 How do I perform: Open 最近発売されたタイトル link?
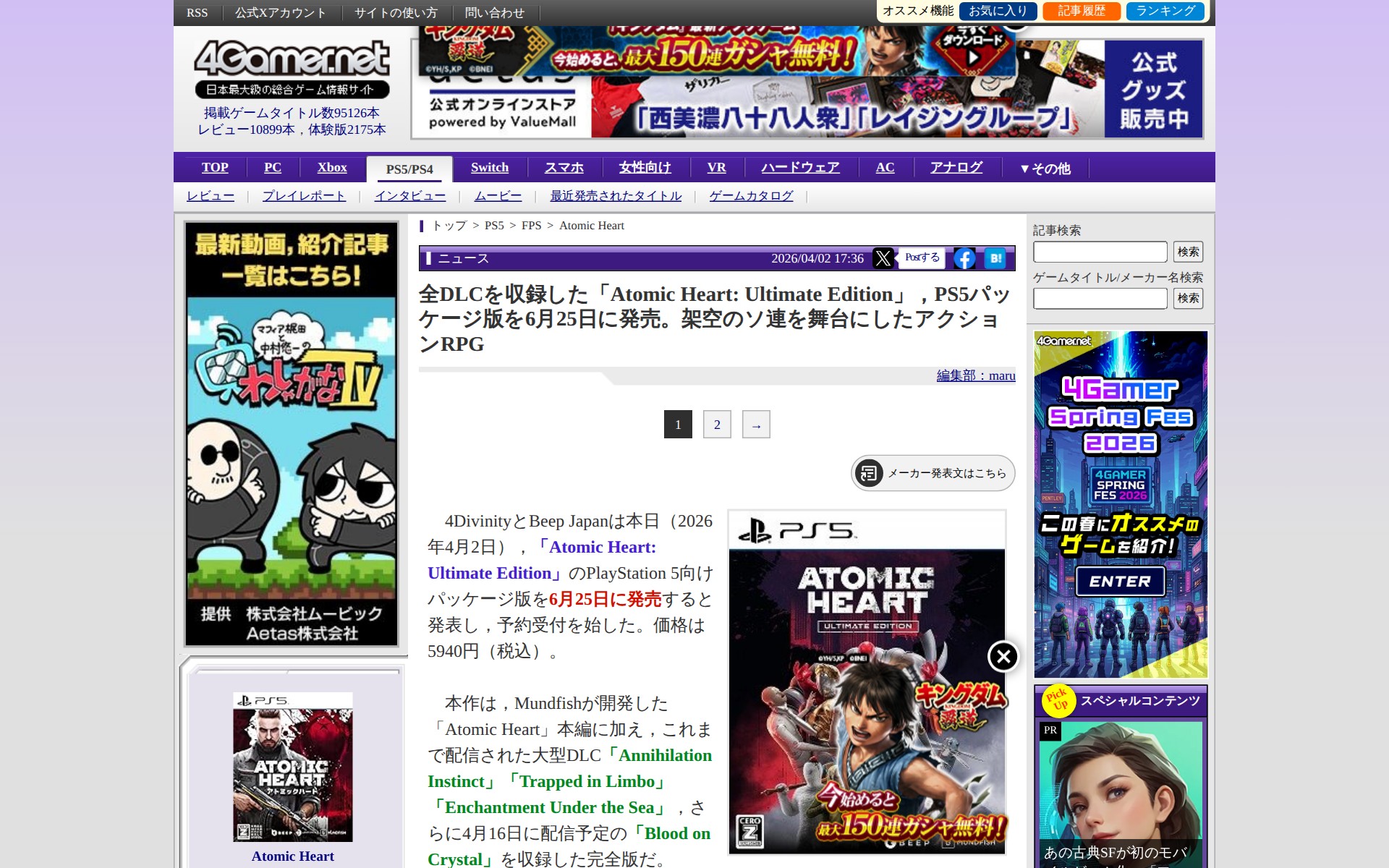(x=616, y=196)
